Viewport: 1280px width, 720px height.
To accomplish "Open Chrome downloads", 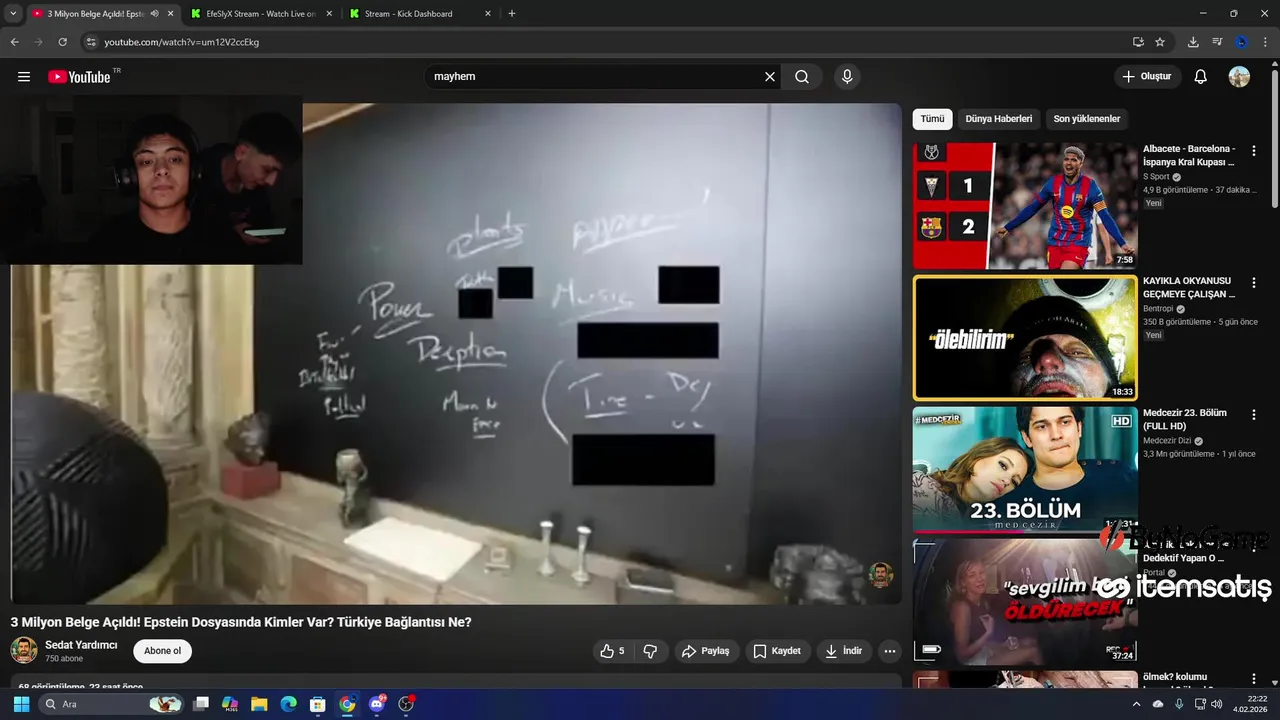I will [x=1193, y=42].
